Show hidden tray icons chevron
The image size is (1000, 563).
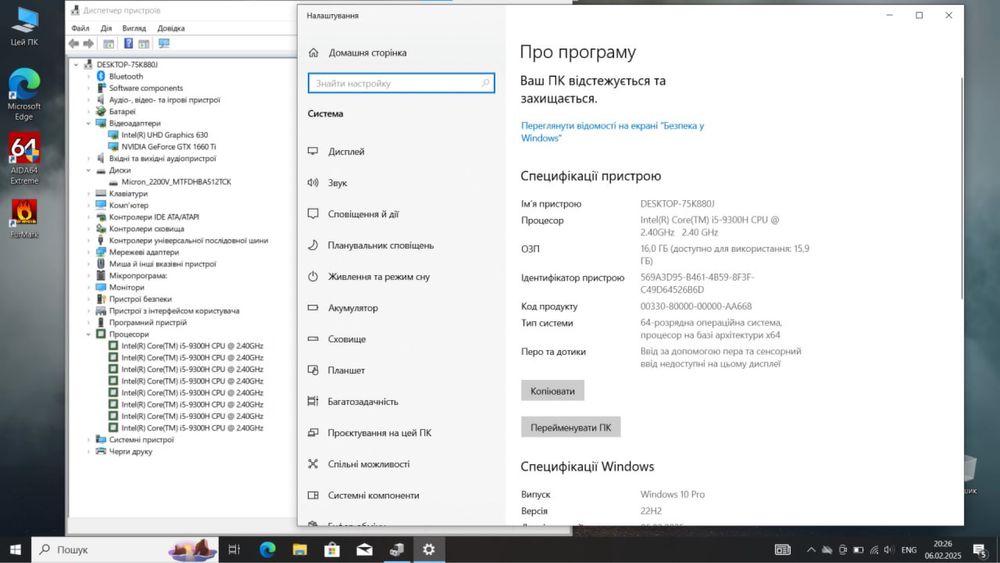pyautogui.click(x=811, y=550)
